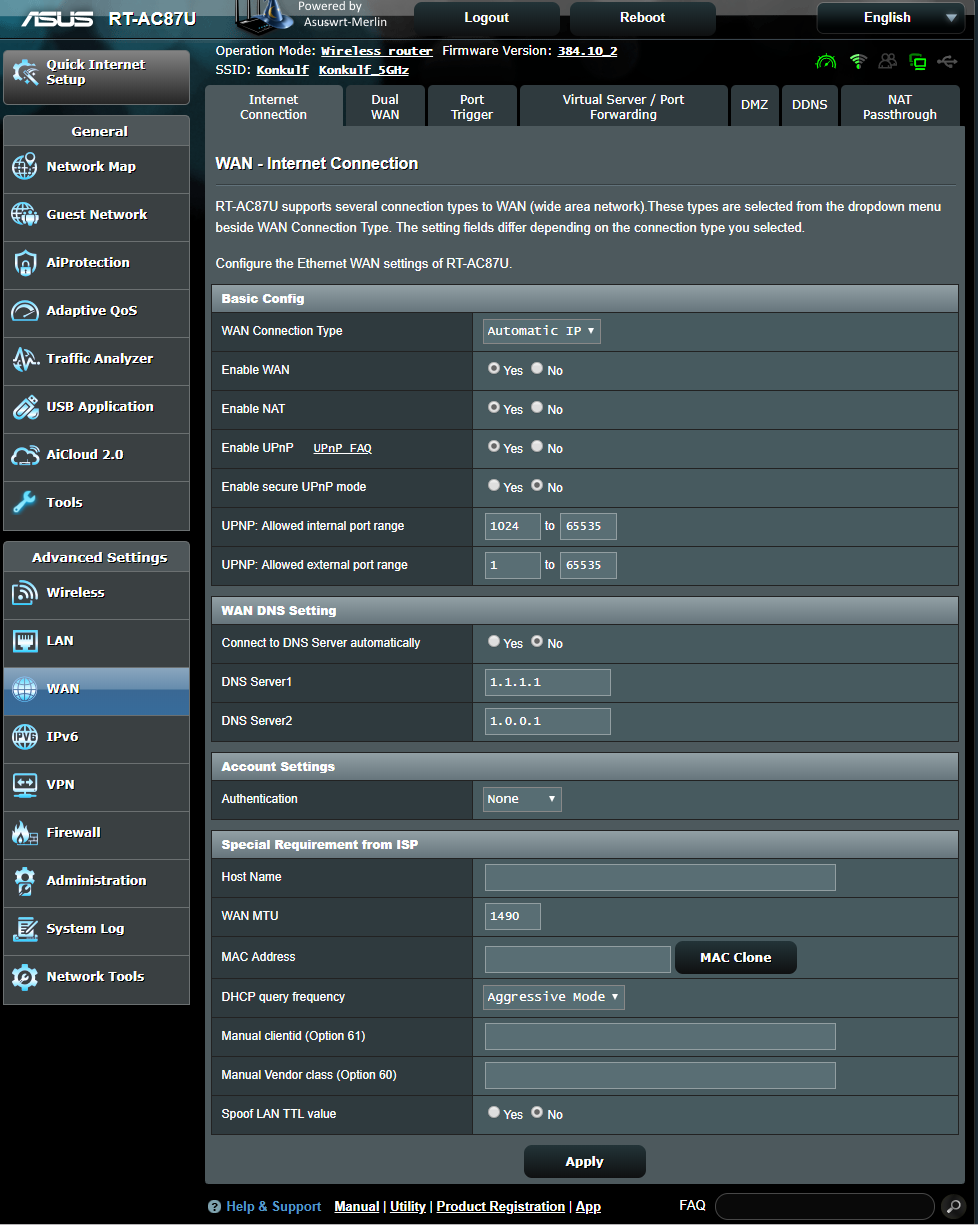The width and height of the screenshot is (978, 1226).
Task: Click the wireless signal status icon
Action: 857,62
